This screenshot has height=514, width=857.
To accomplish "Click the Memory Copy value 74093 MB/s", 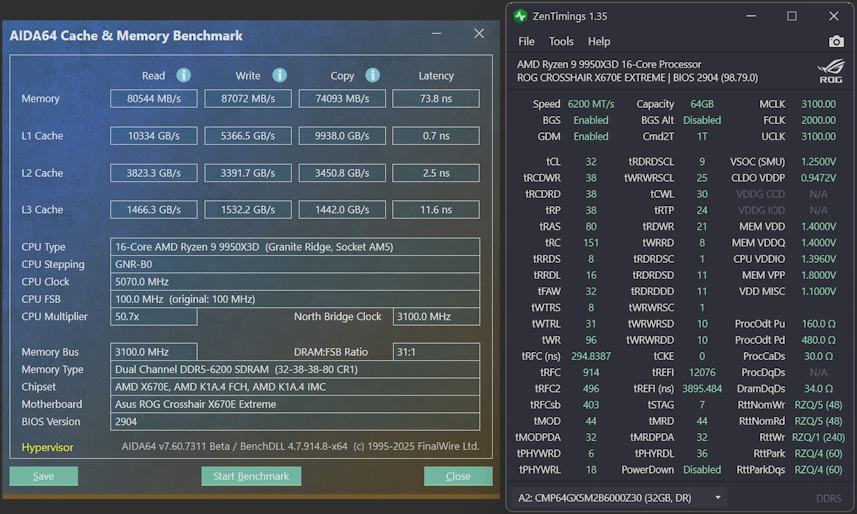I will pos(342,98).
